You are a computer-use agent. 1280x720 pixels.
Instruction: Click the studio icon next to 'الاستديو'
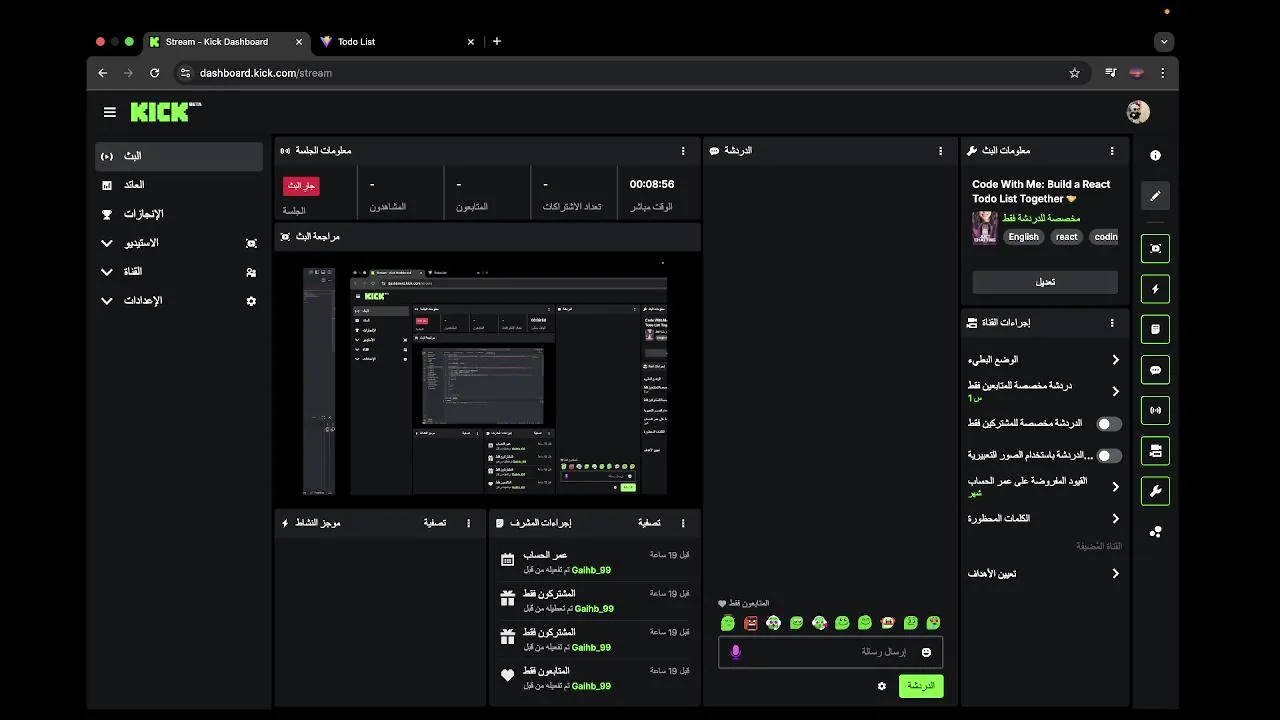point(251,243)
